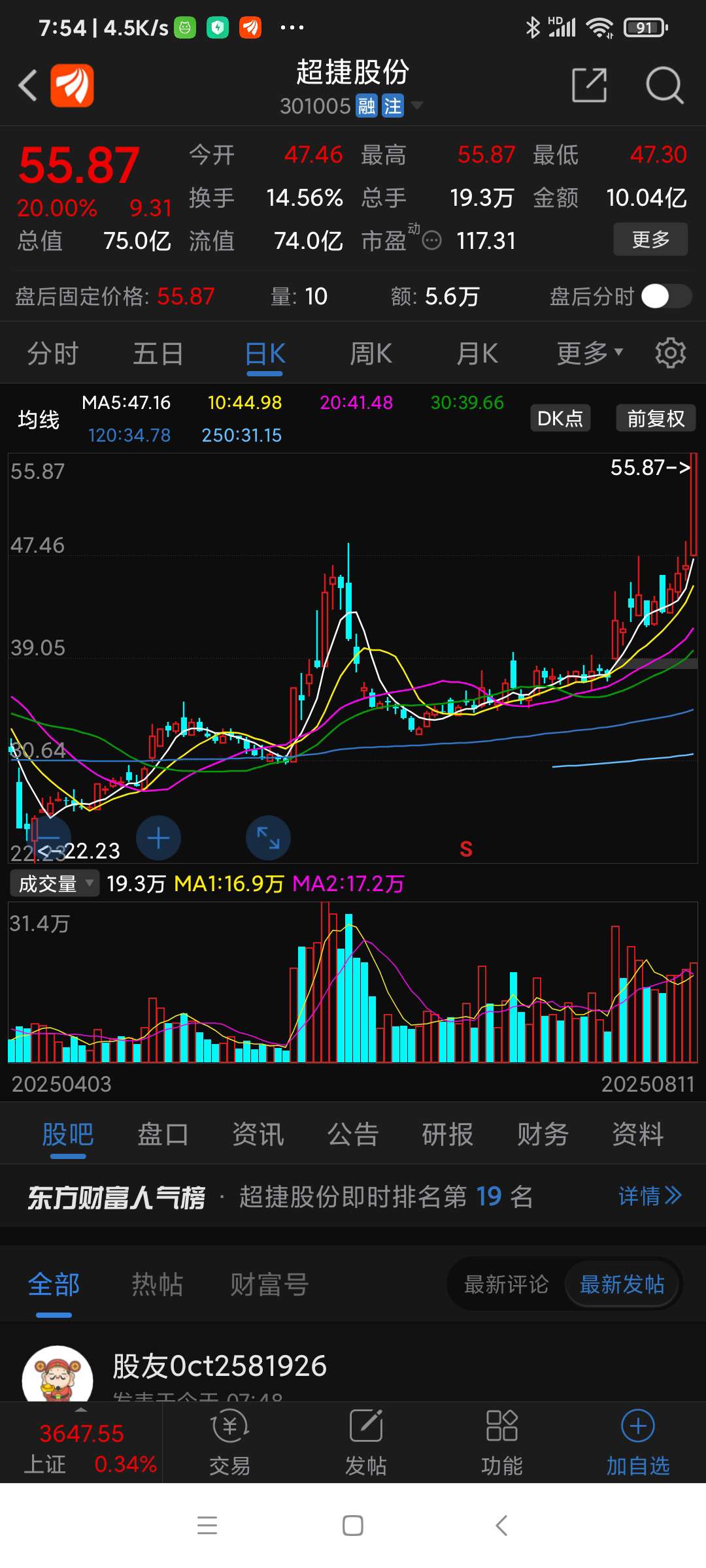The width and height of the screenshot is (706, 1568).
Task: Expand chart to fullscreen icon
Action: coord(268,838)
